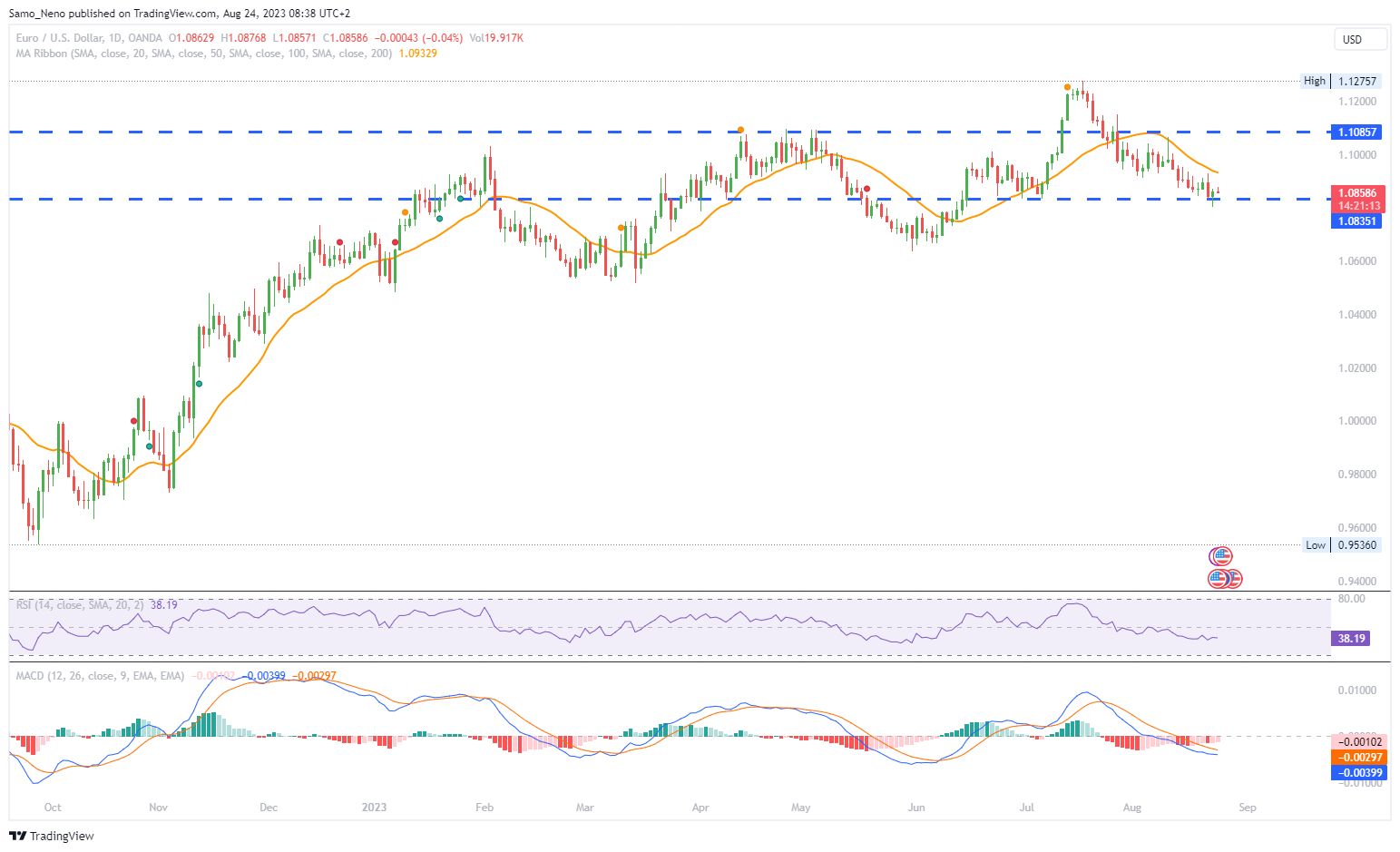Click the Aug label on the time axis
Image resolution: width=1400 pixels, height=852 pixels.
click(1131, 808)
